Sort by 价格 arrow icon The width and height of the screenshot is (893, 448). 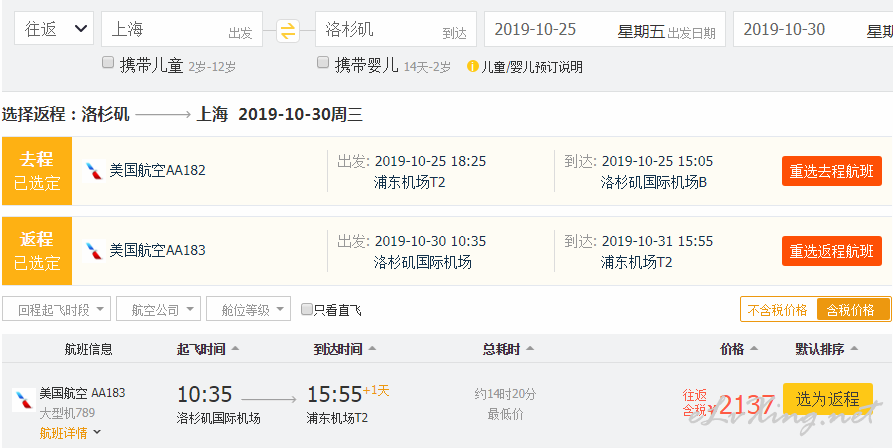[753, 349]
